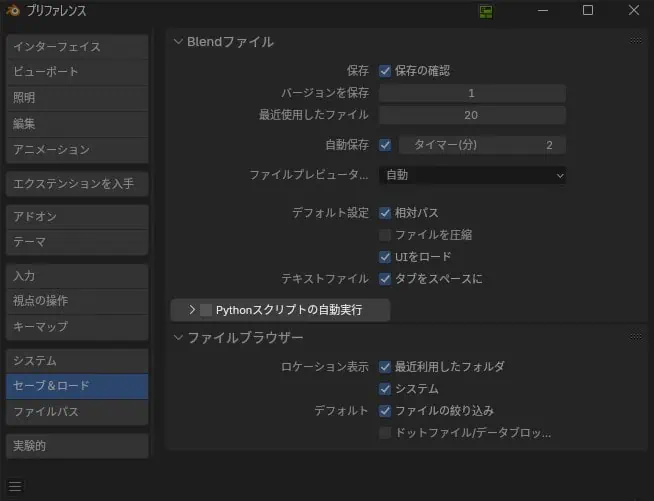Open 編集 preferences tab
654x501 pixels.
[x=77, y=124]
